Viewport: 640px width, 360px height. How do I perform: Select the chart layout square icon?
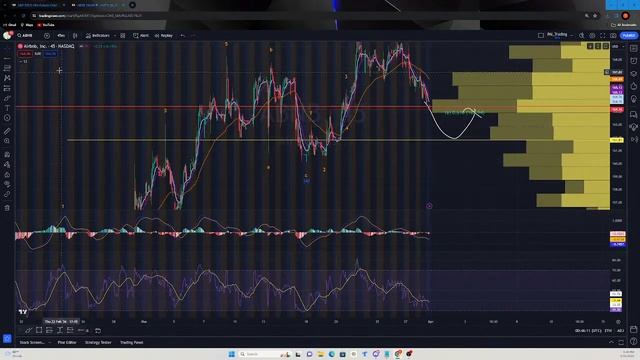point(541,36)
